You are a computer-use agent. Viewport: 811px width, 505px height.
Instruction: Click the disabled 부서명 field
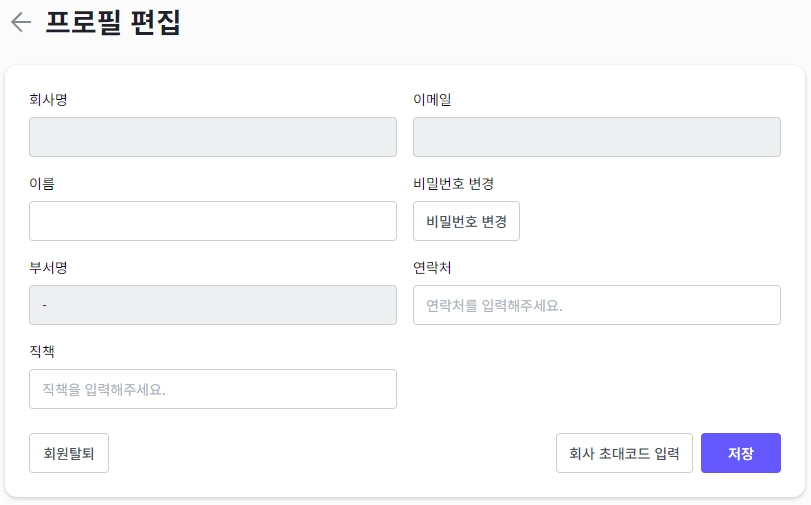pyautogui.click(x=213, y=305)
